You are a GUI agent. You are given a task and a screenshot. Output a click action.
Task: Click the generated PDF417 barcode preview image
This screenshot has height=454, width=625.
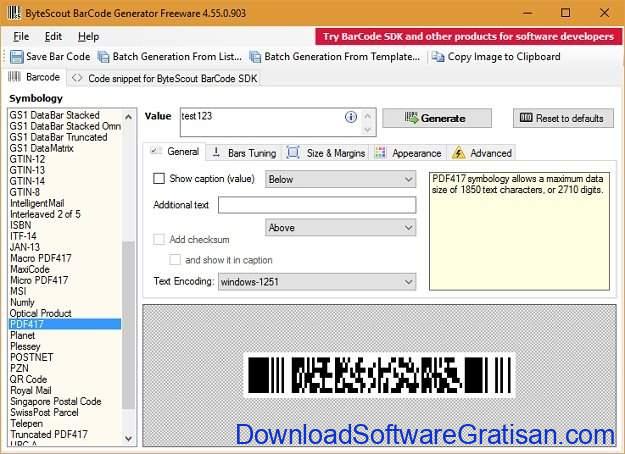click(379, 375)
